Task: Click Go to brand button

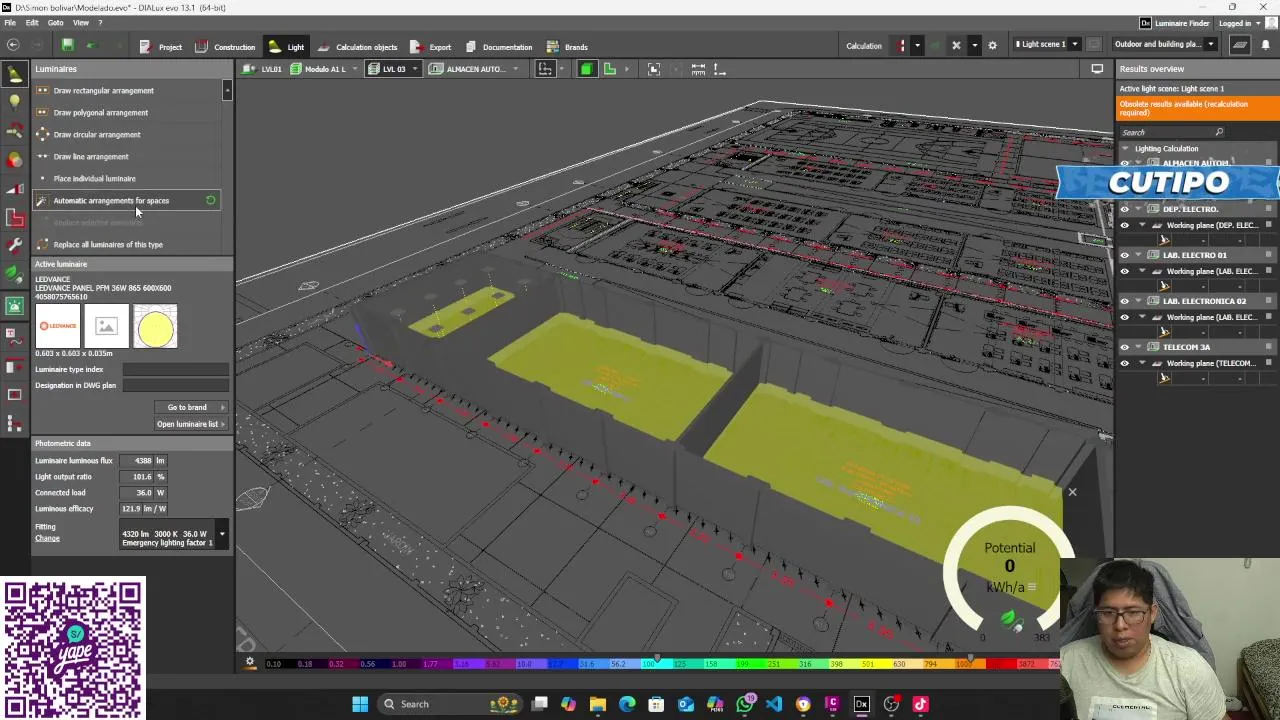Action: (x=191, y=407)
